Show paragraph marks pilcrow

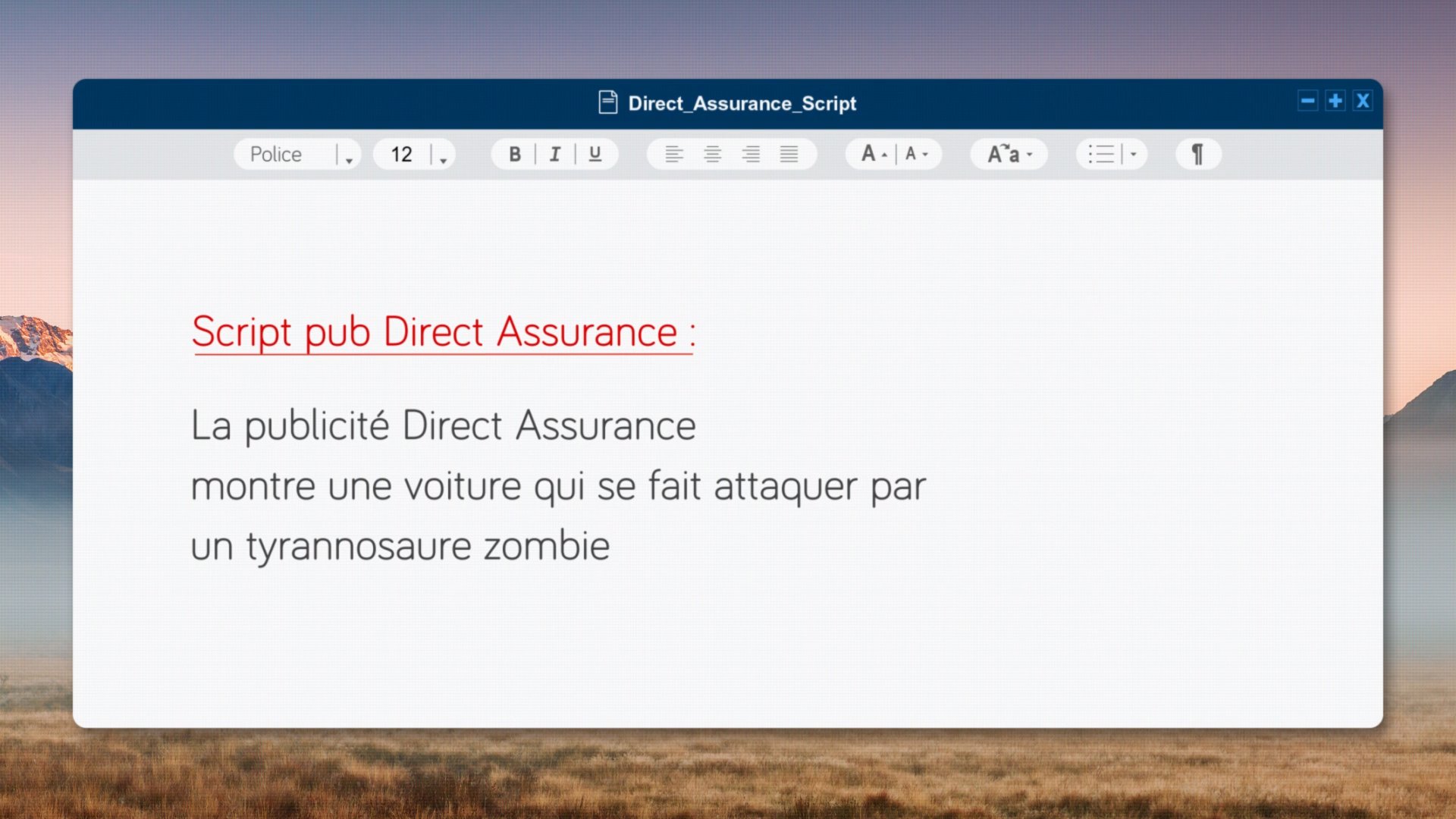[x=1197, y=154]
